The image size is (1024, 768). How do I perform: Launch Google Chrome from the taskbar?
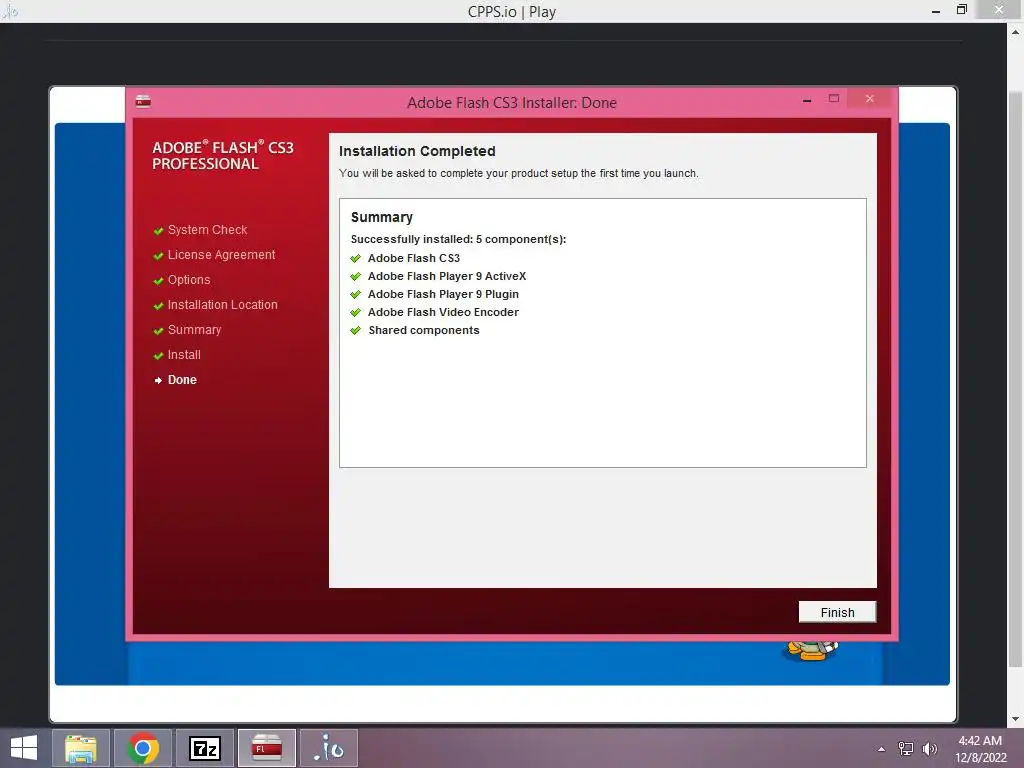tap(143, 748)
